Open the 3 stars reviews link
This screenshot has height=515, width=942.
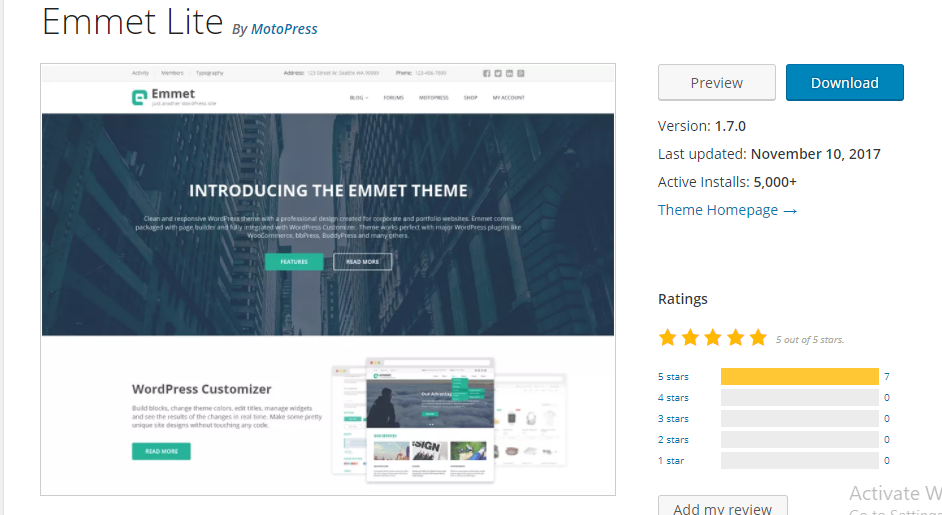click(673, 419)
